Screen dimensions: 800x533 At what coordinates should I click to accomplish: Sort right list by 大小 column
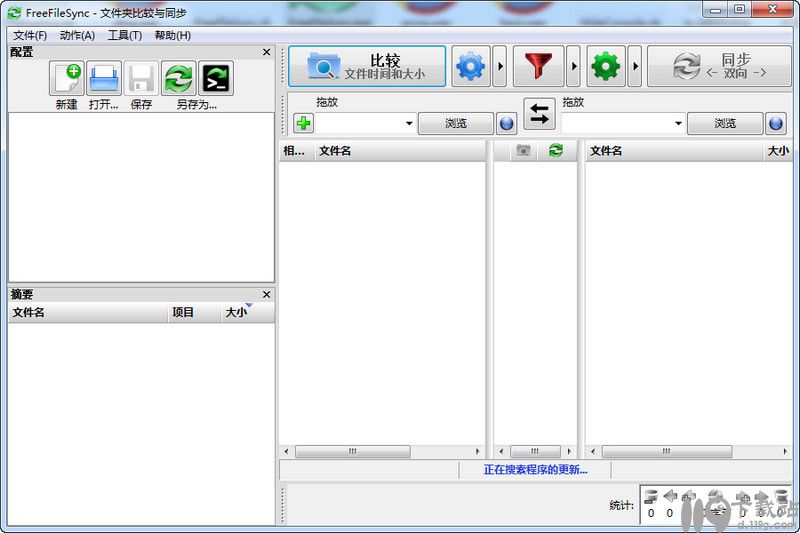(x=778, y=151)
